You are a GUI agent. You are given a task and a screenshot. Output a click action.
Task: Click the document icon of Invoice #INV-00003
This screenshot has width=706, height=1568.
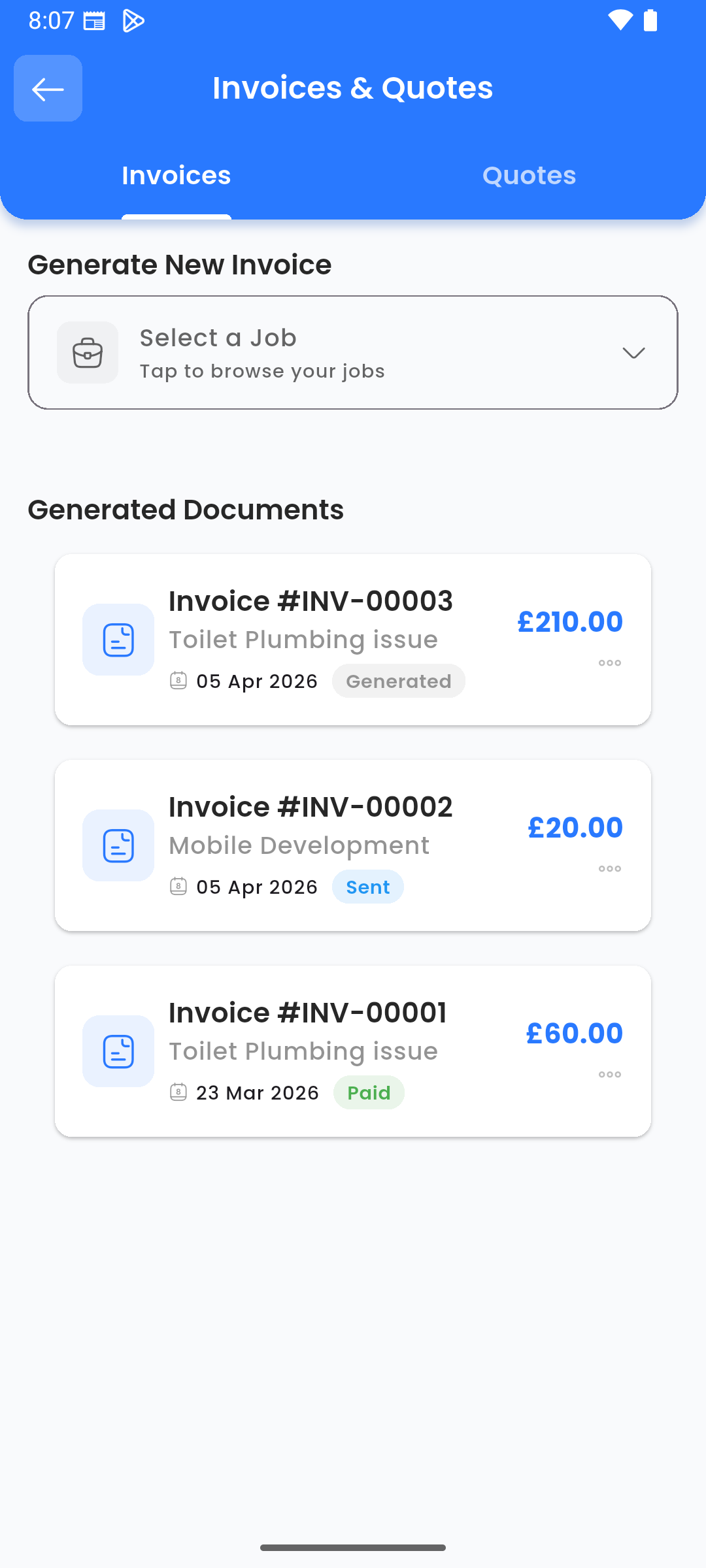(x=118, y=640)
